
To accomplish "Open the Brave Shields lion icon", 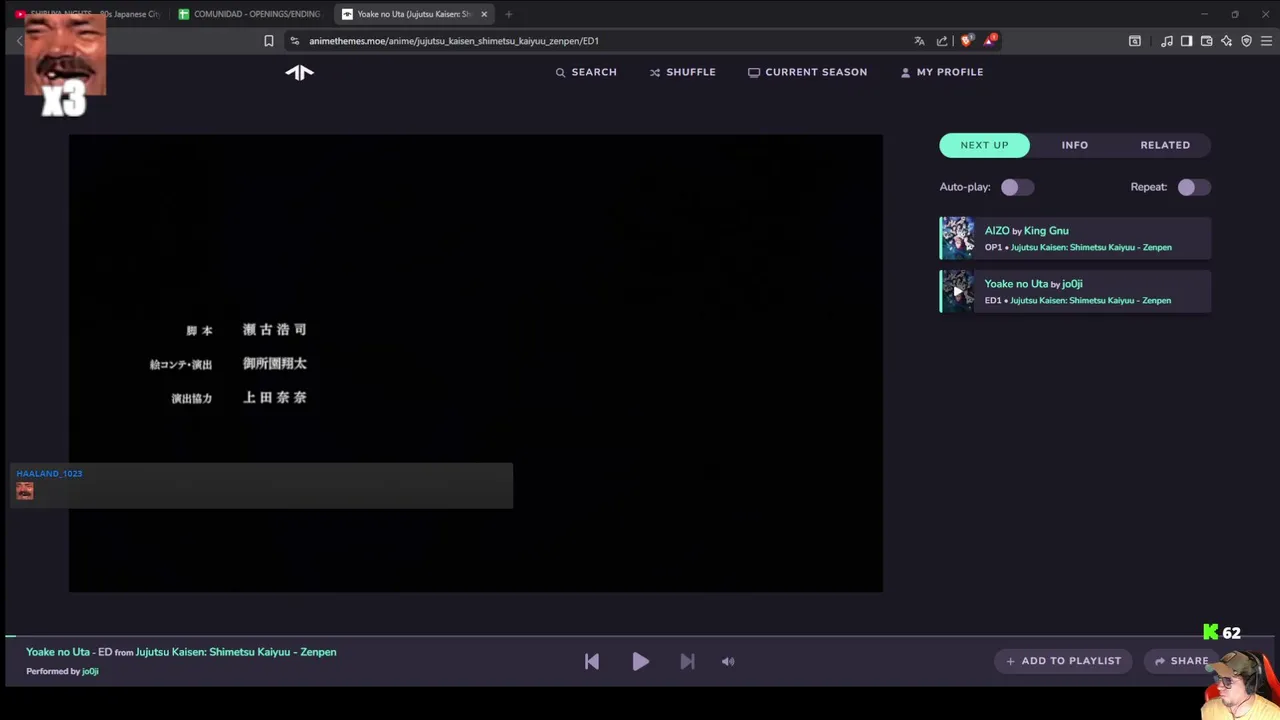I will pos(965,41).
